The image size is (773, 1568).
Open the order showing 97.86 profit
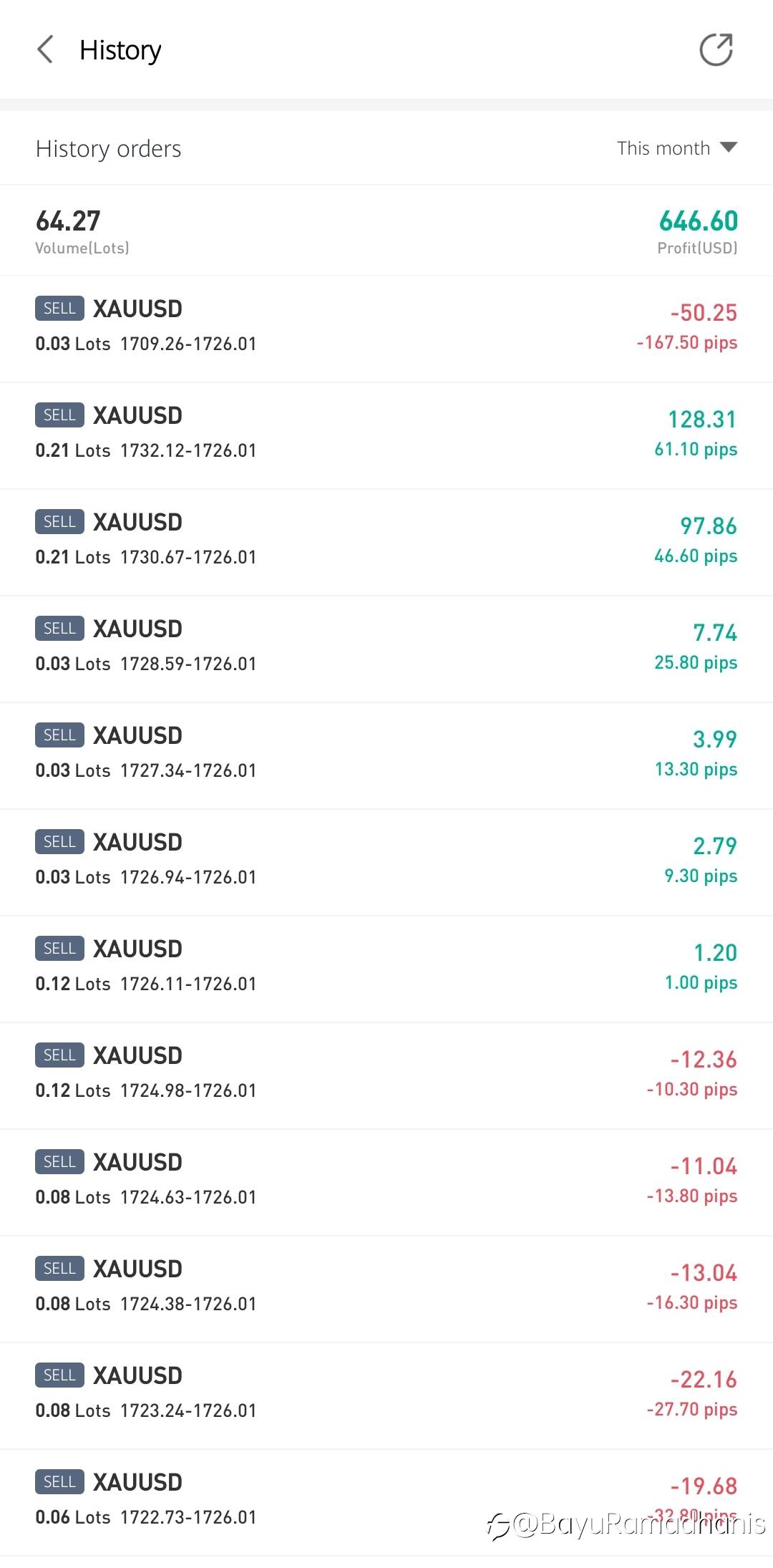(x=386, y=541)
